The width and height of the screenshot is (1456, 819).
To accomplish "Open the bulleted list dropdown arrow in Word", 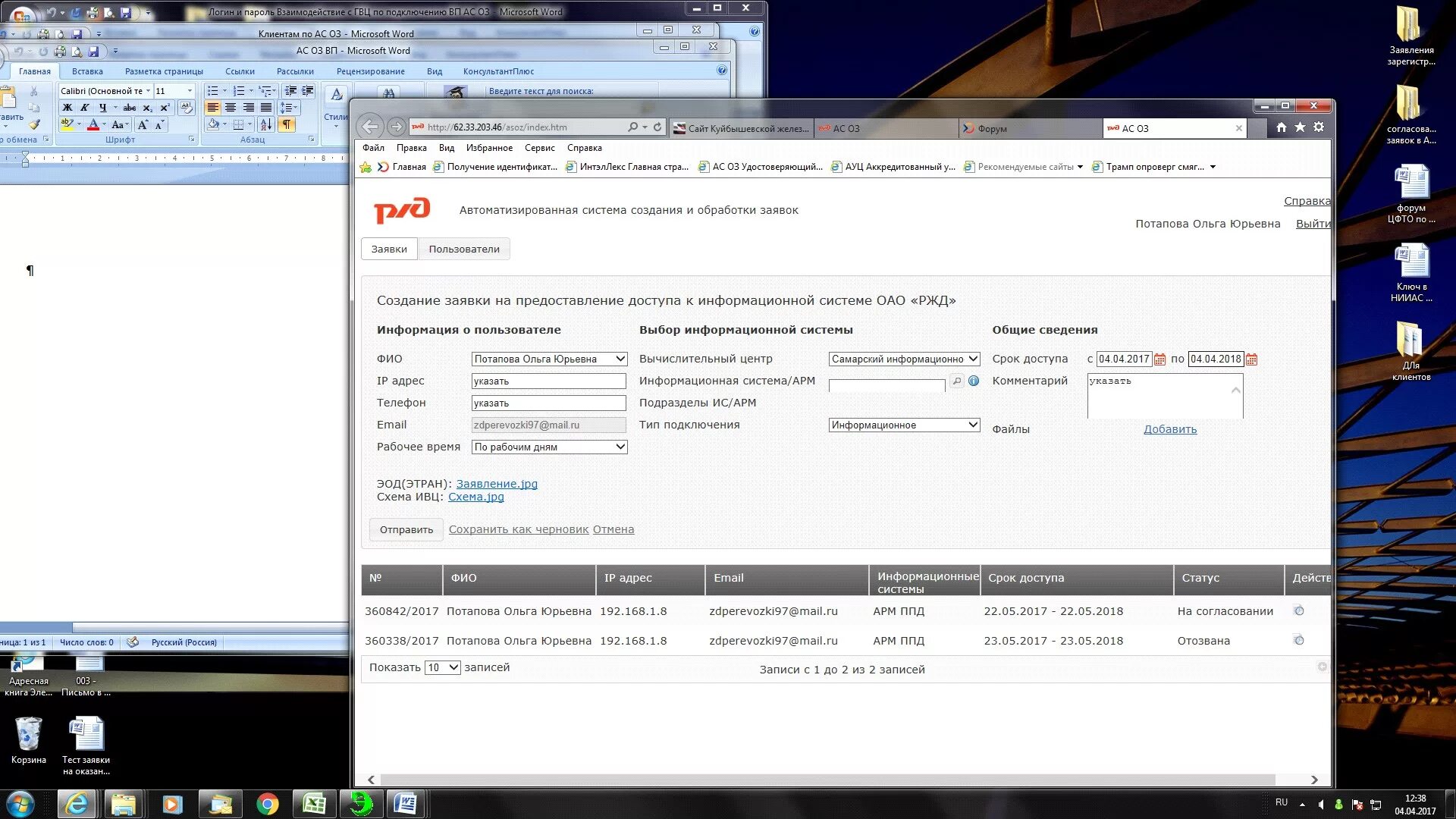I will pos(224,91).
